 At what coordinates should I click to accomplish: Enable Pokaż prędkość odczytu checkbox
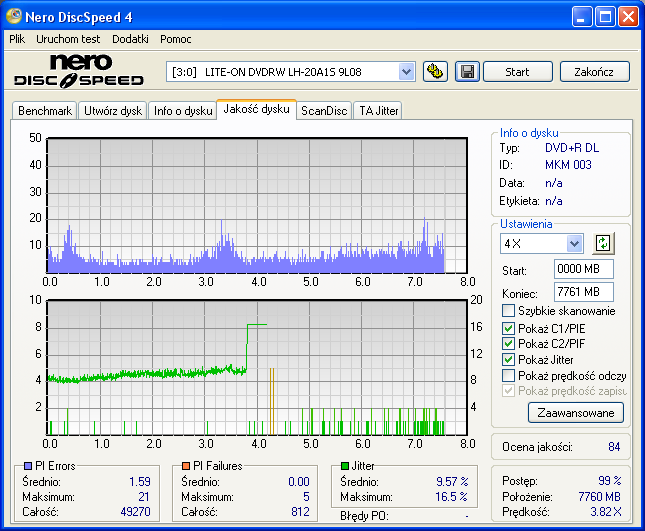pyautogui.click(x=508, y=376)
